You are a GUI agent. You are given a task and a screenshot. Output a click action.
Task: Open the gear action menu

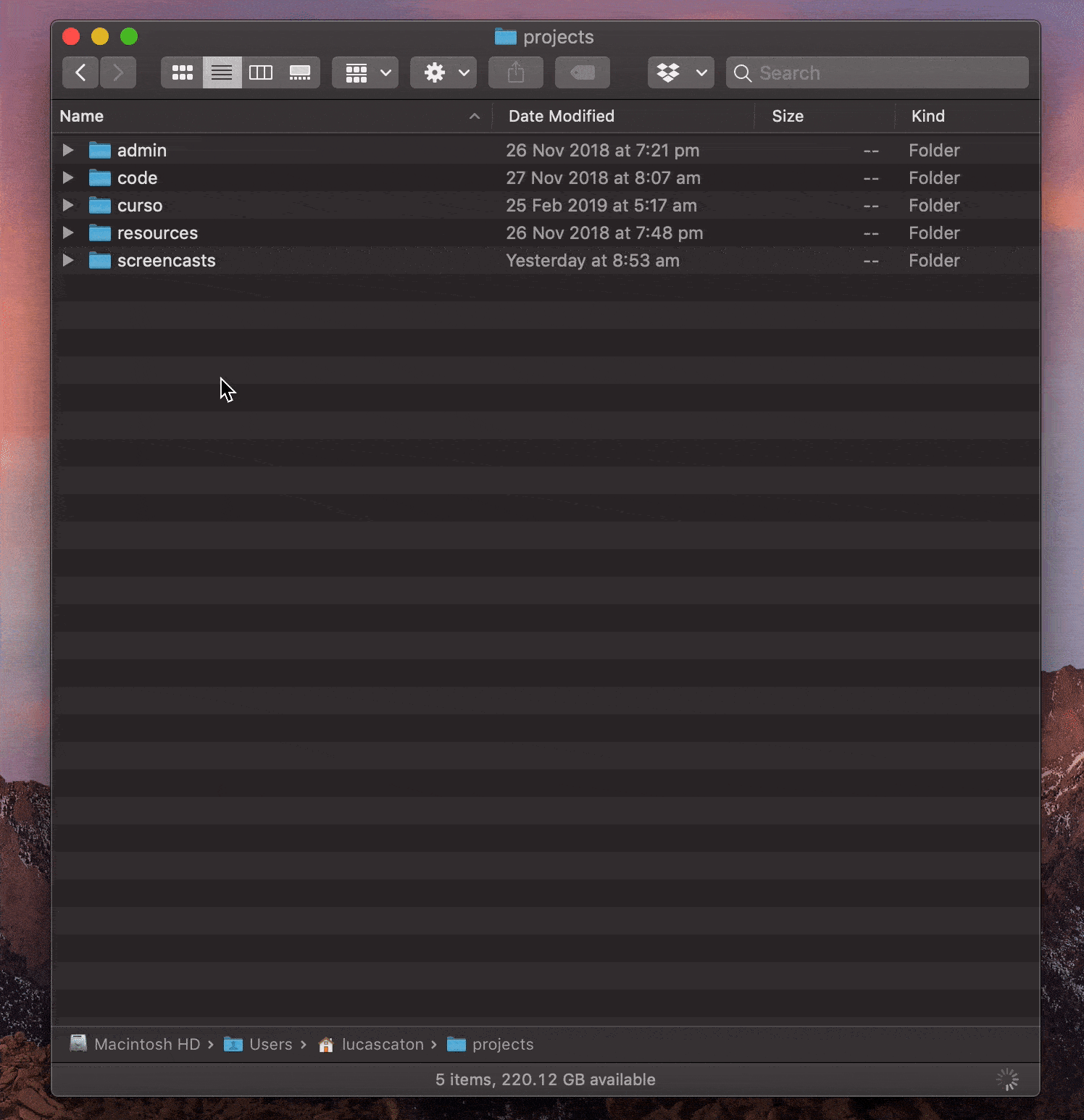443,72
